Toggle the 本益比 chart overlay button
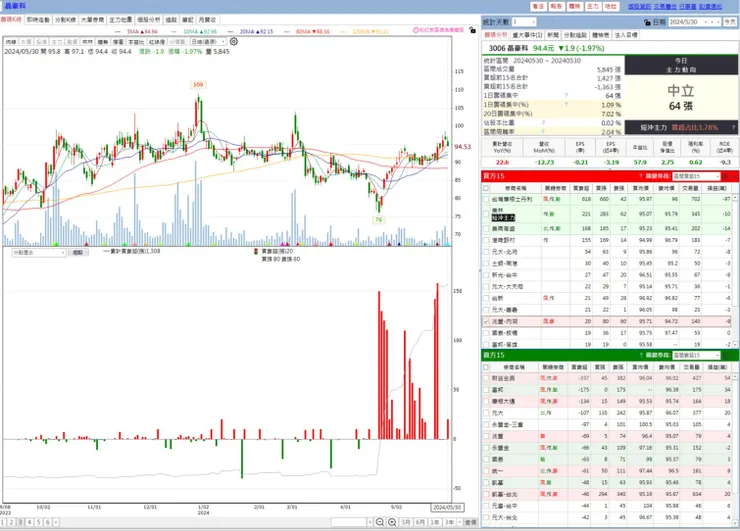 pyautogui.click(x=135, y=42)
